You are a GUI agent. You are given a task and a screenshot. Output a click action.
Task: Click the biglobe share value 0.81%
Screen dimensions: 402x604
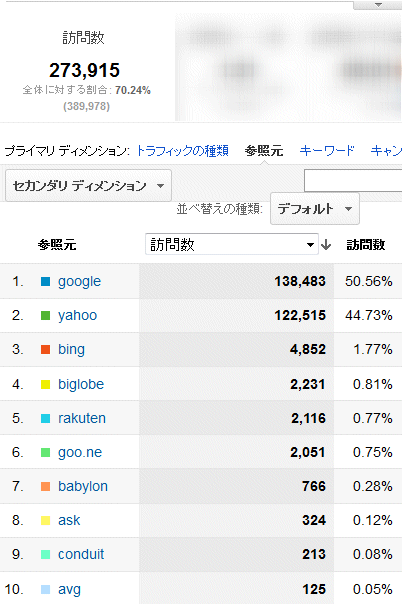pyautogui.click(x=373, y=384)
